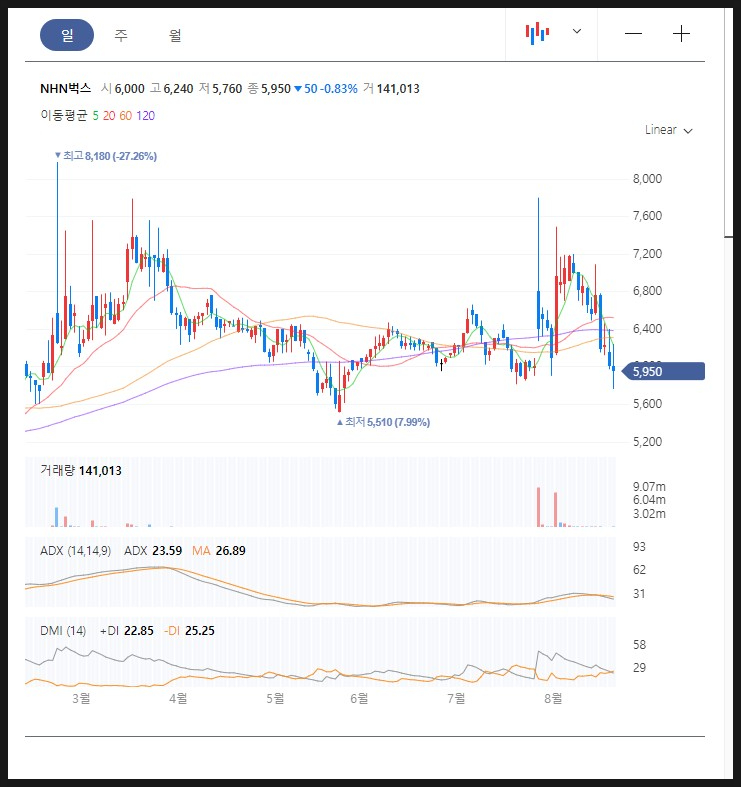
Task: Click the ADX (14,14,9) indicator label
Action: (76, 551)
